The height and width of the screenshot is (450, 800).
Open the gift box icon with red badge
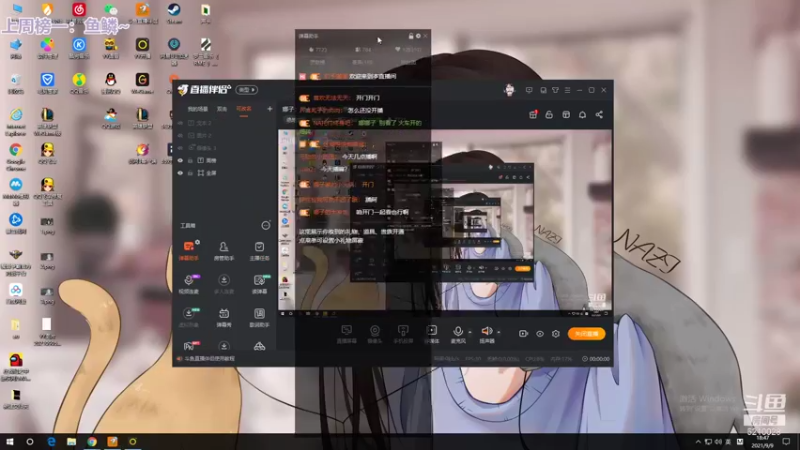[533, 114]
